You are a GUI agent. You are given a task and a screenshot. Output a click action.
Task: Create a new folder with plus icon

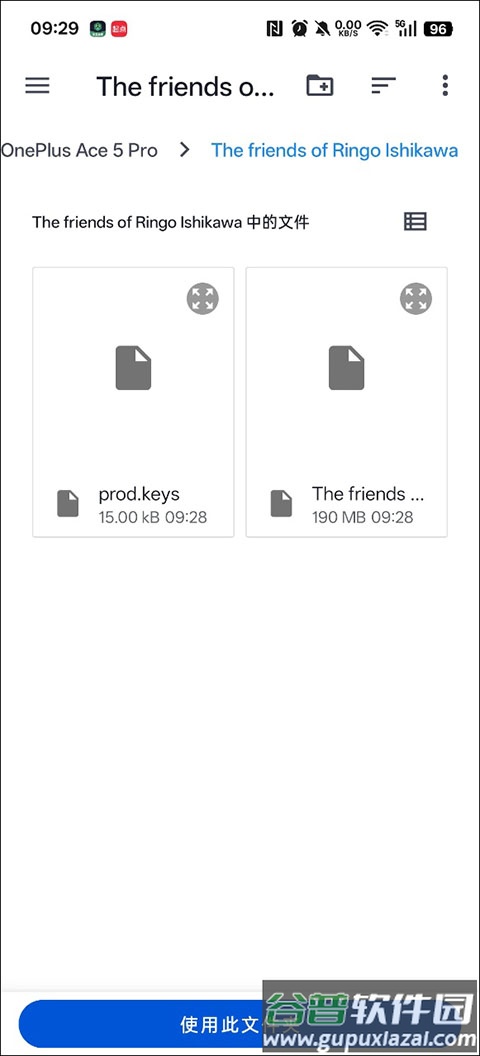click(320, 86)
